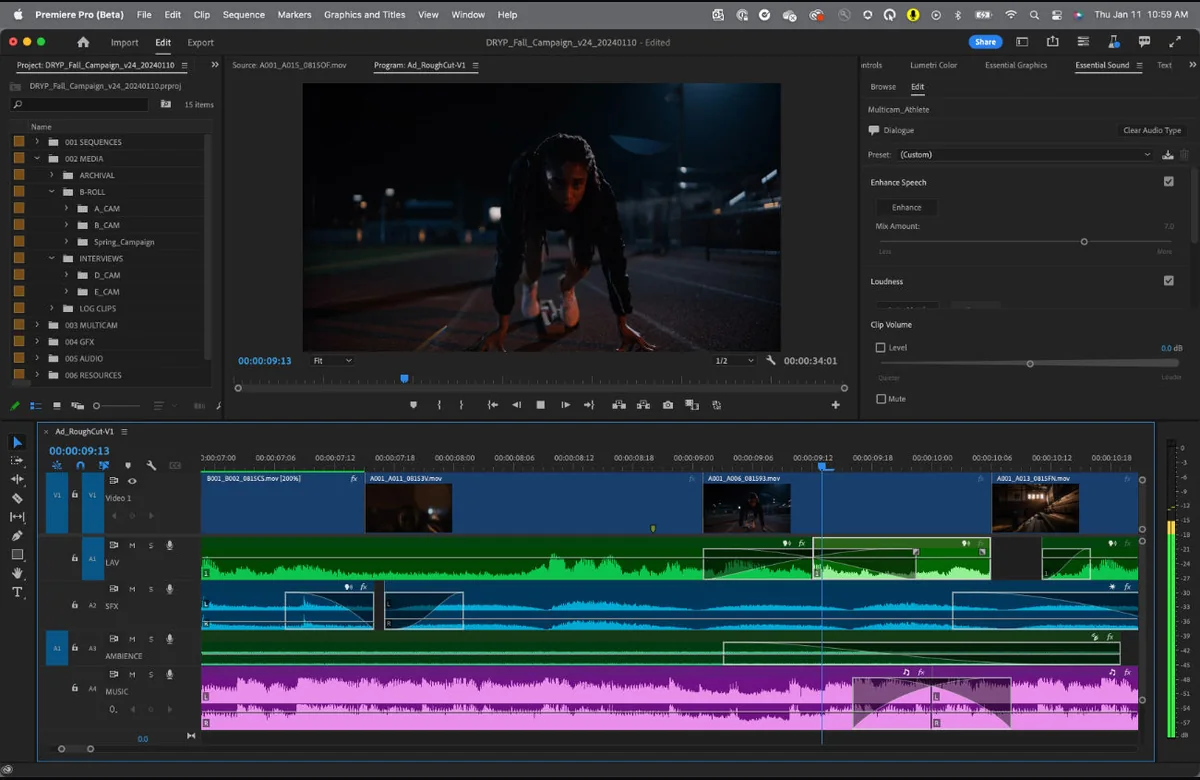Check the Mute checkbox in Clip Volume
1200x780 pixels.
tap(880, 399)
